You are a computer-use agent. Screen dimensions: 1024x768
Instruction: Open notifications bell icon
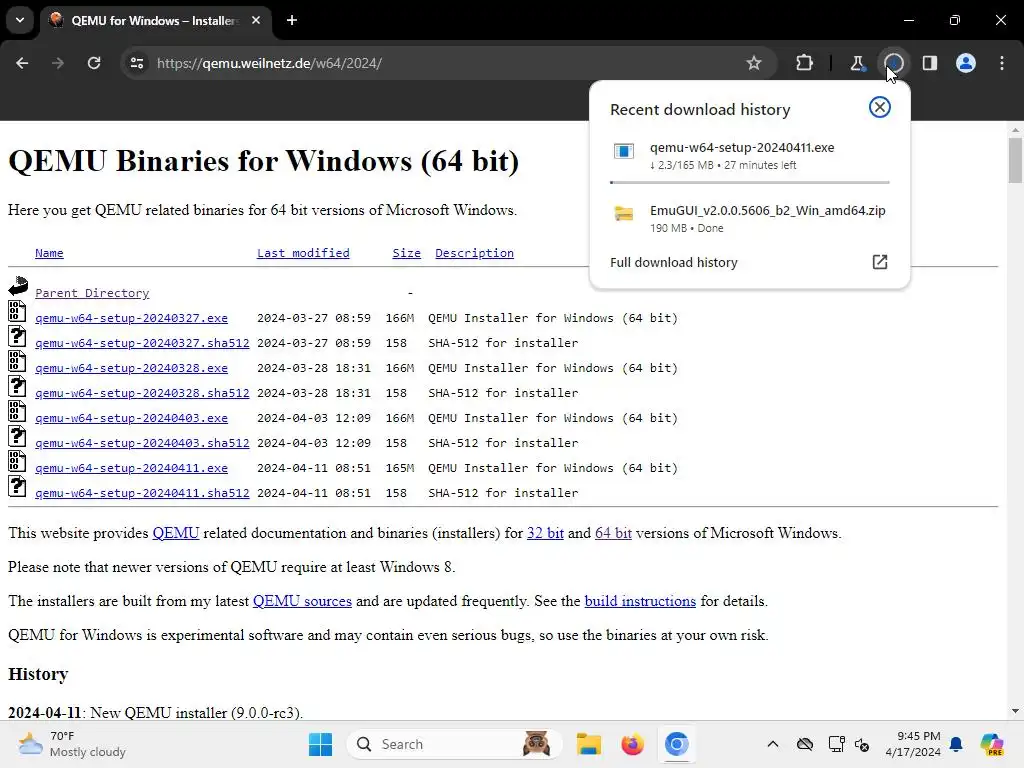point(956,744)
